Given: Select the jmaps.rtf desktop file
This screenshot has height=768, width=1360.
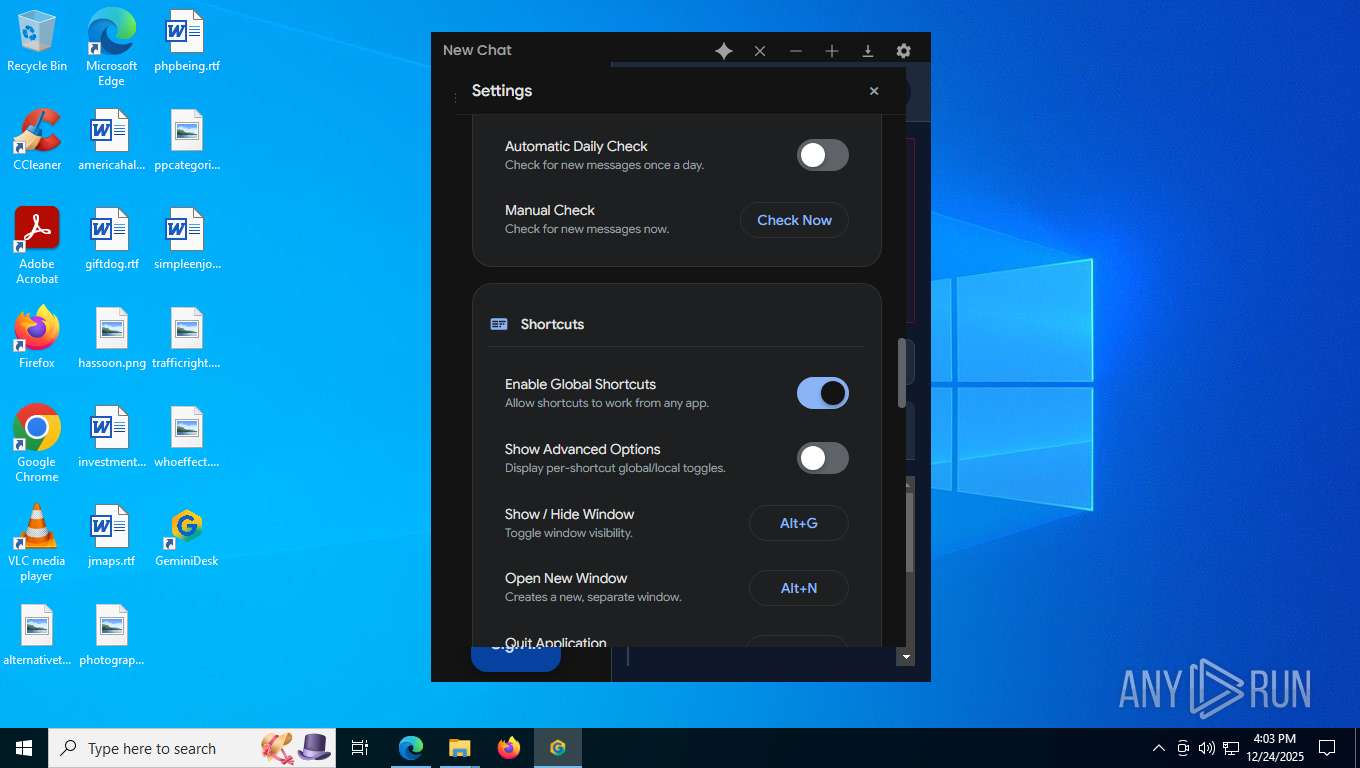Looking at the screenshot, I should tap(111, 537).
